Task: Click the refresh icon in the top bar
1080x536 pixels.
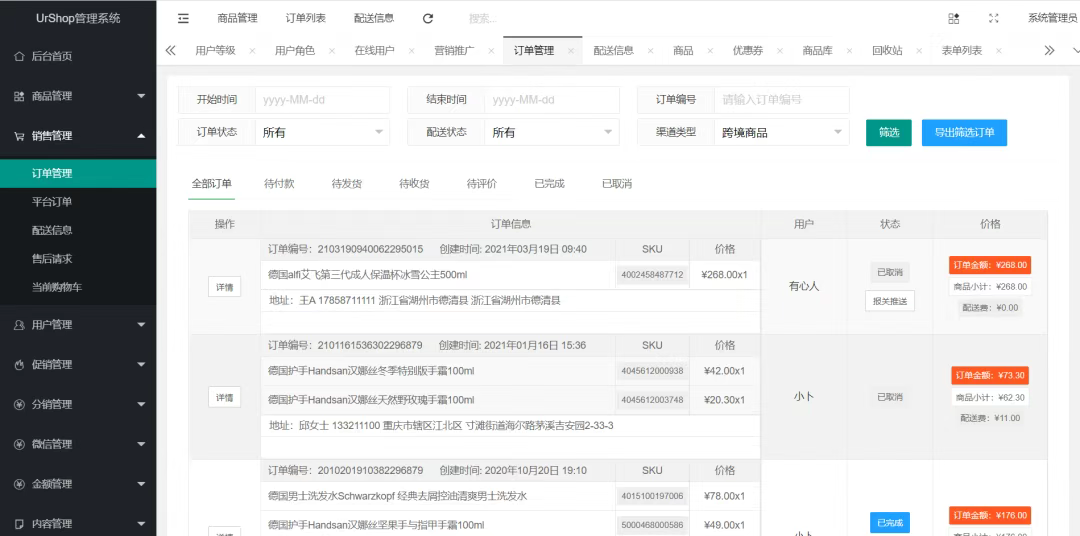Action: (x=428, y=18)
